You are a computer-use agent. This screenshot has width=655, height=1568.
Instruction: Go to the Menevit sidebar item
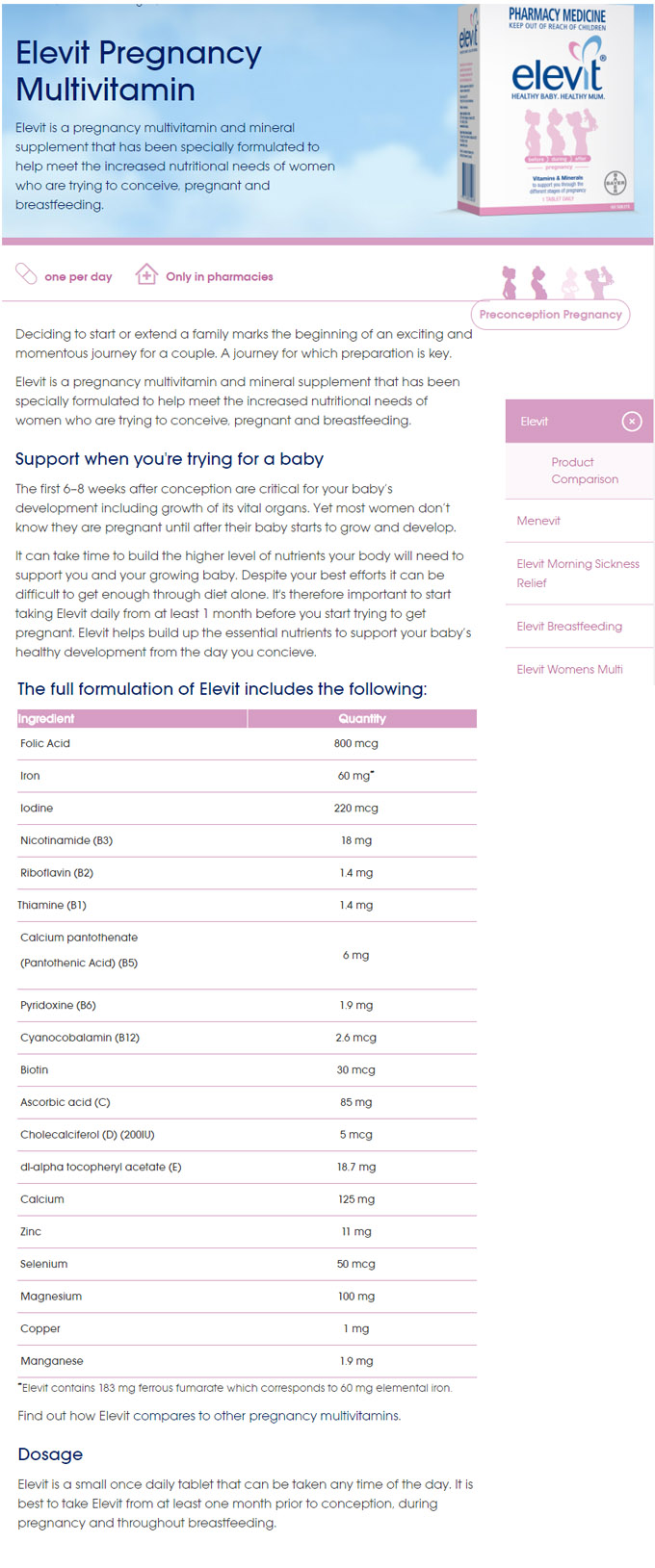point(538,521)
